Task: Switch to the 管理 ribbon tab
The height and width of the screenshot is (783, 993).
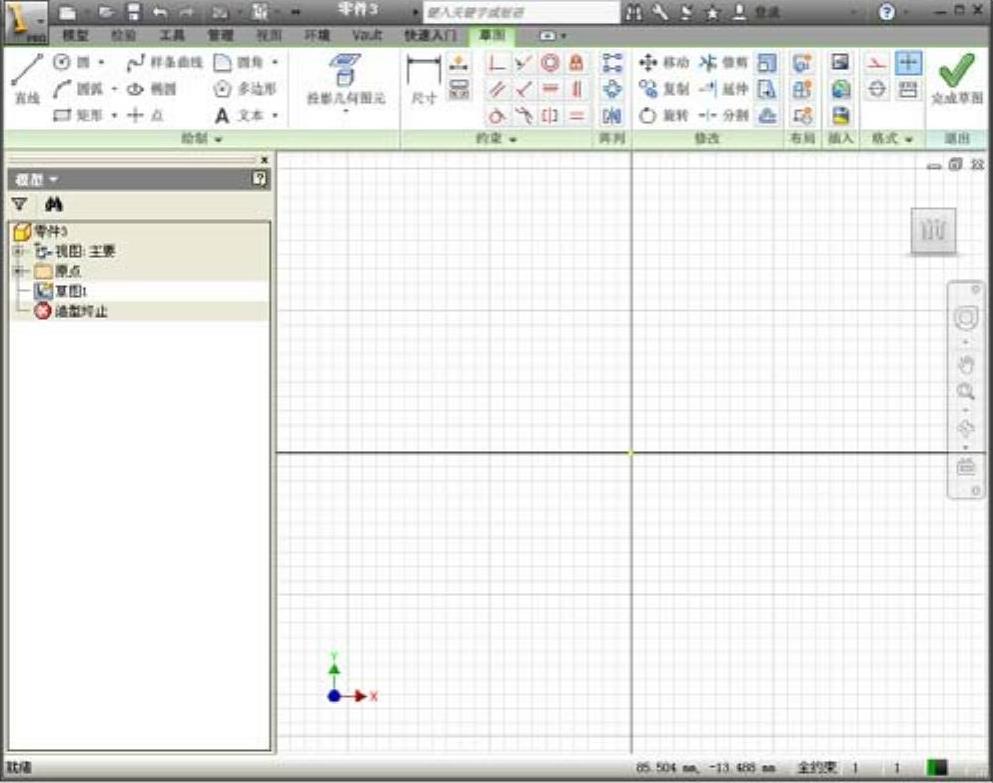Action: click(220, 35)
